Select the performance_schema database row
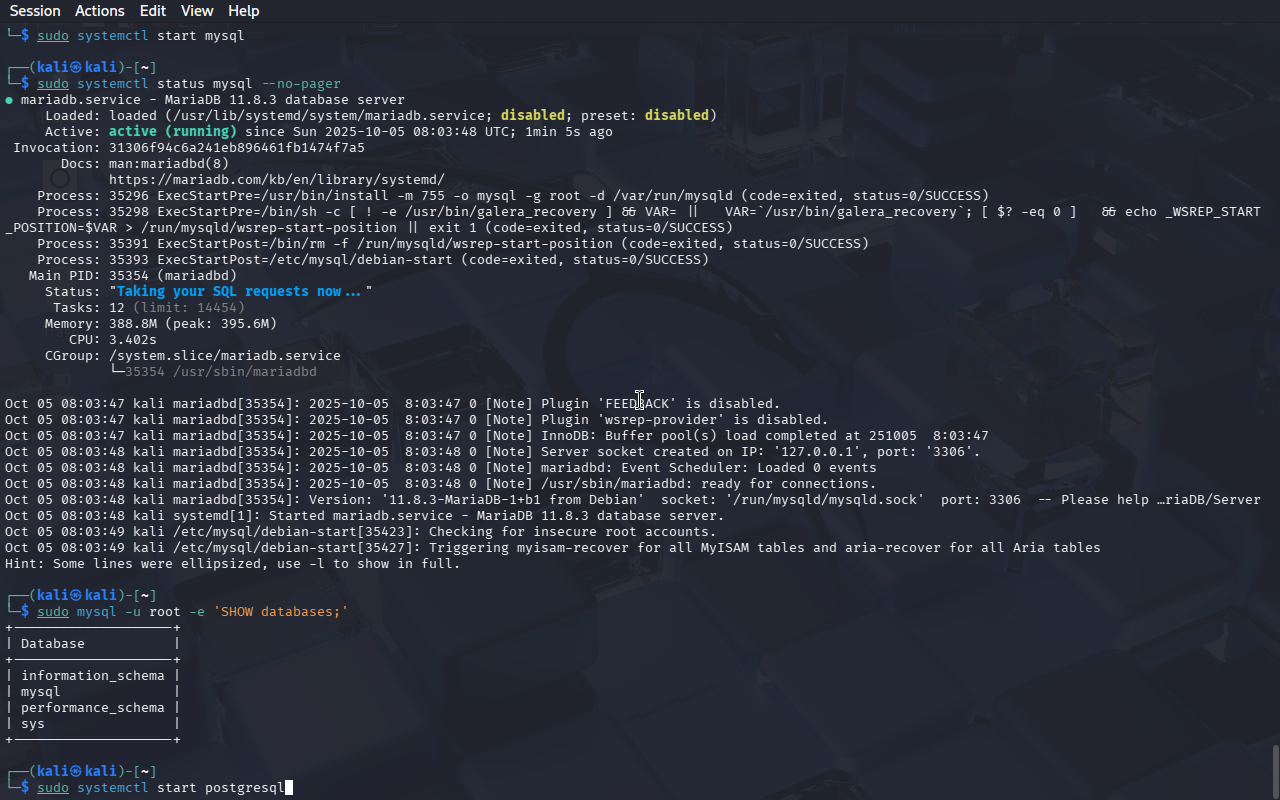The width and height of the screenshot is (1280, 800). tap(92, 708)
